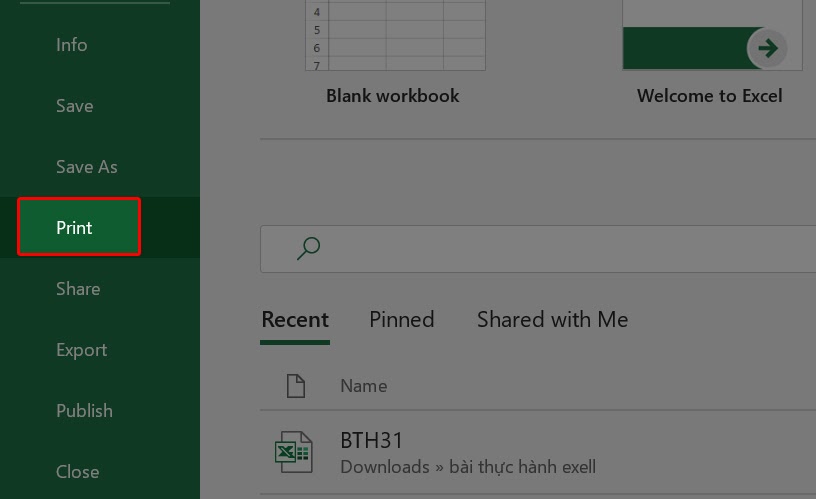The height and width of the screenshot is (499, 816).
Task: Open the Info page in sidebar
Action: pos(71,45)
